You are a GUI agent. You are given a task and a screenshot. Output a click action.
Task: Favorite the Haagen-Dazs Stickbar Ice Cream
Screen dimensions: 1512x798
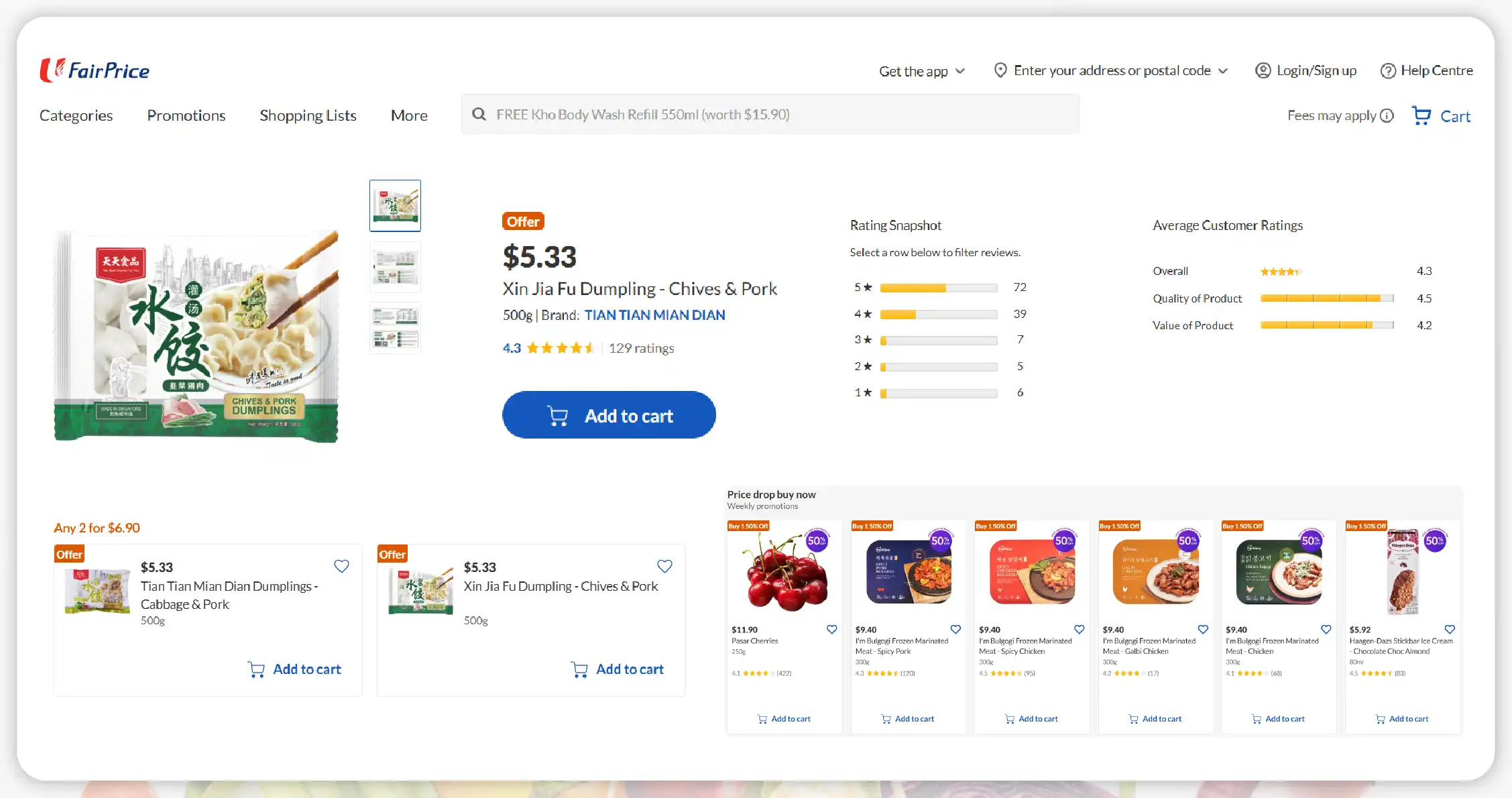(1449, 629)
